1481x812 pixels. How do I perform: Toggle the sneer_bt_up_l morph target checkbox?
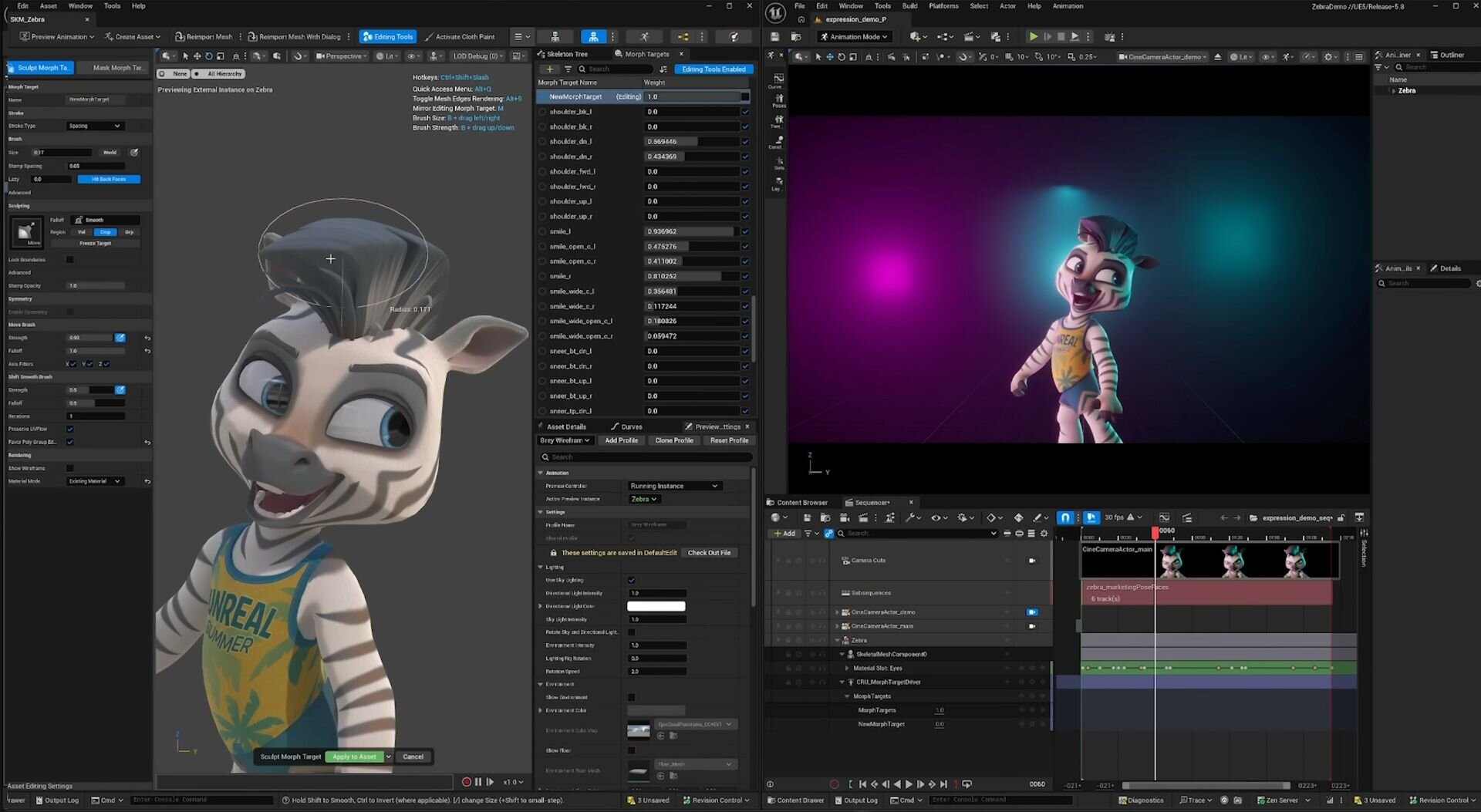tap(745, 381)
